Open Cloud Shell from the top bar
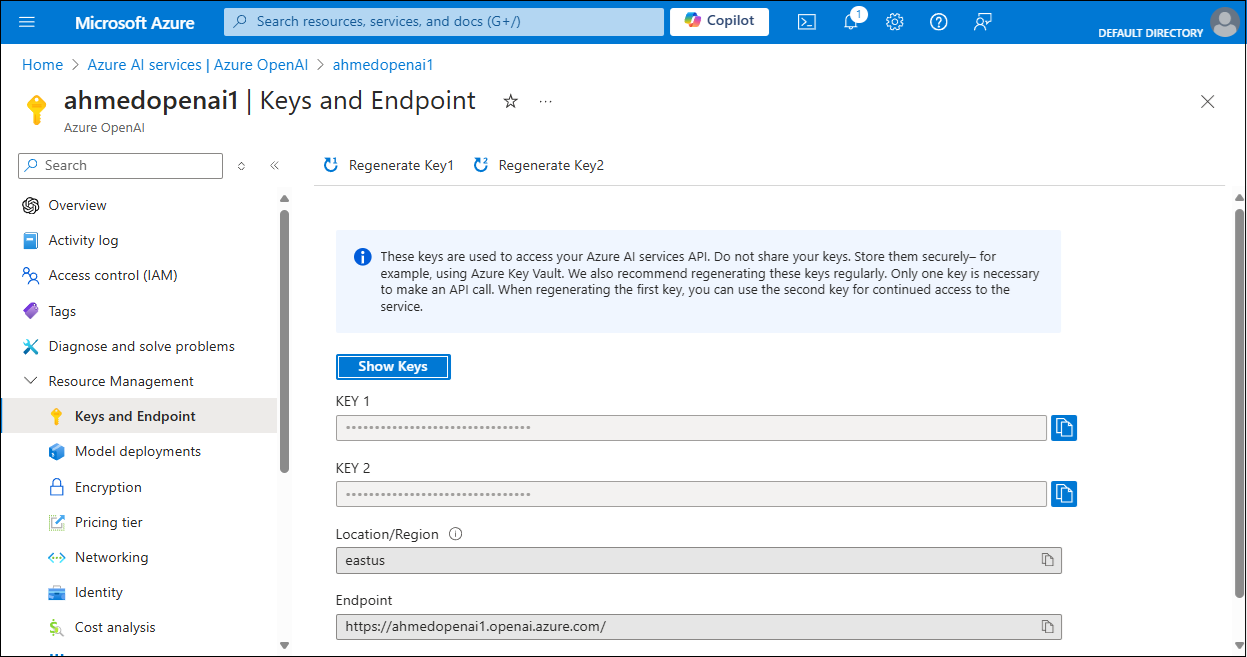The image size is (1247, 657). [x=806, y=21]
